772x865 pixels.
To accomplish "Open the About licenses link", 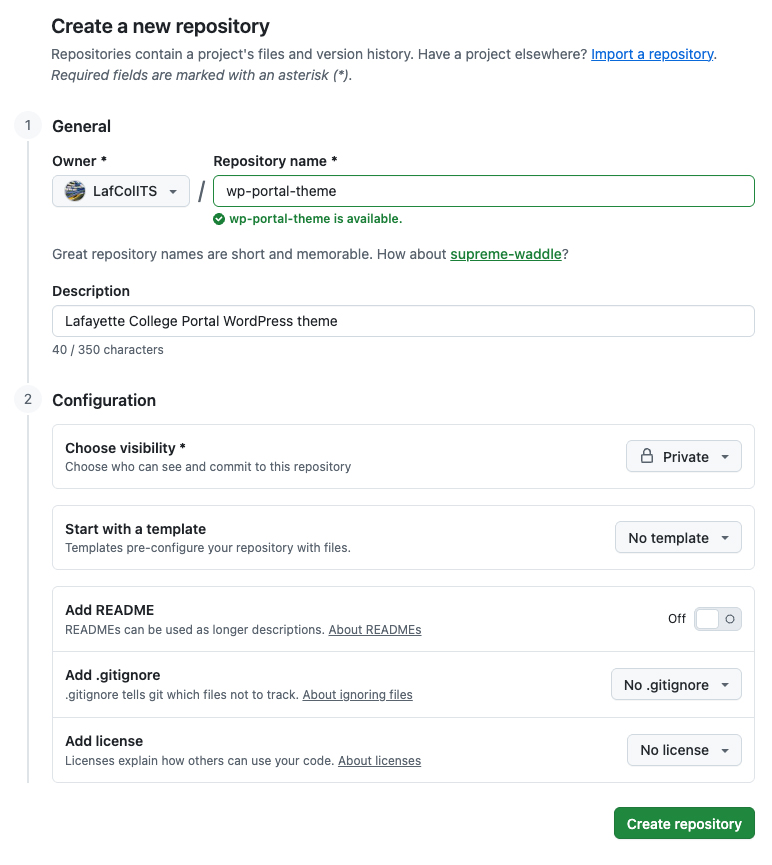I will (x=379, y=760).
